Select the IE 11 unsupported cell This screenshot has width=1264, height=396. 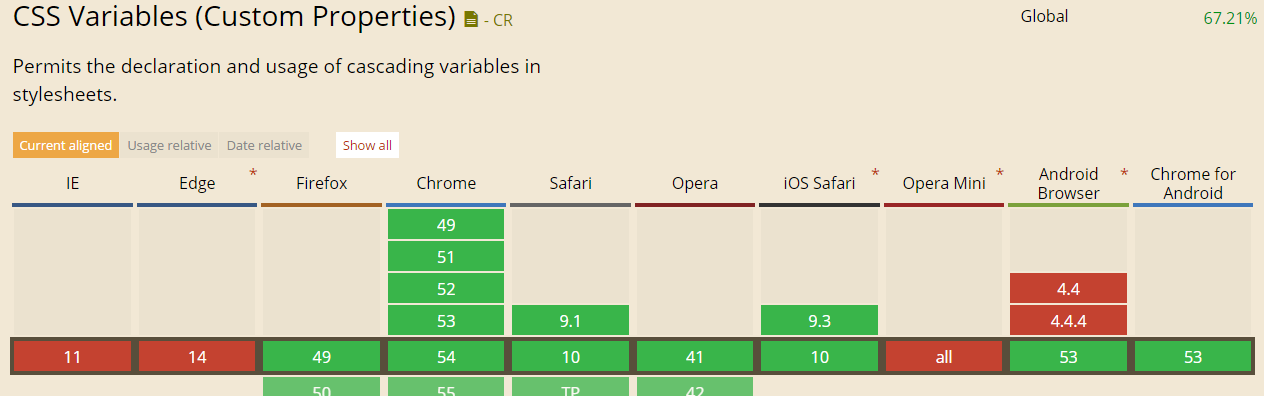tap(72, 357)
